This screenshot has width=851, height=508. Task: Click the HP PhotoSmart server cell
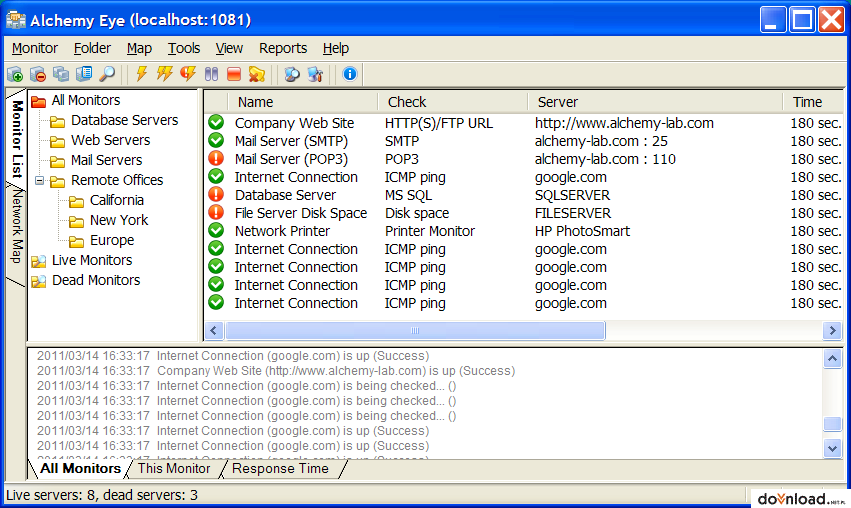pos(582,231)
